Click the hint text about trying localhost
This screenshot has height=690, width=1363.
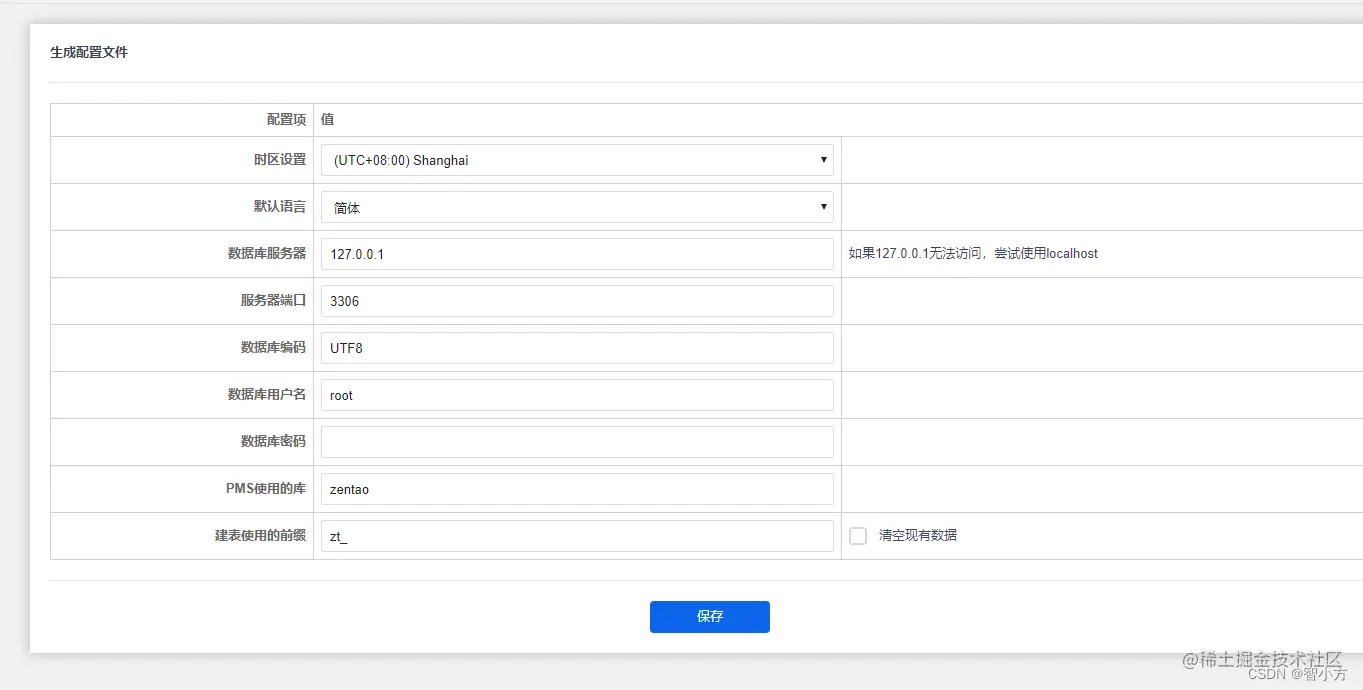tap(973, 254)
